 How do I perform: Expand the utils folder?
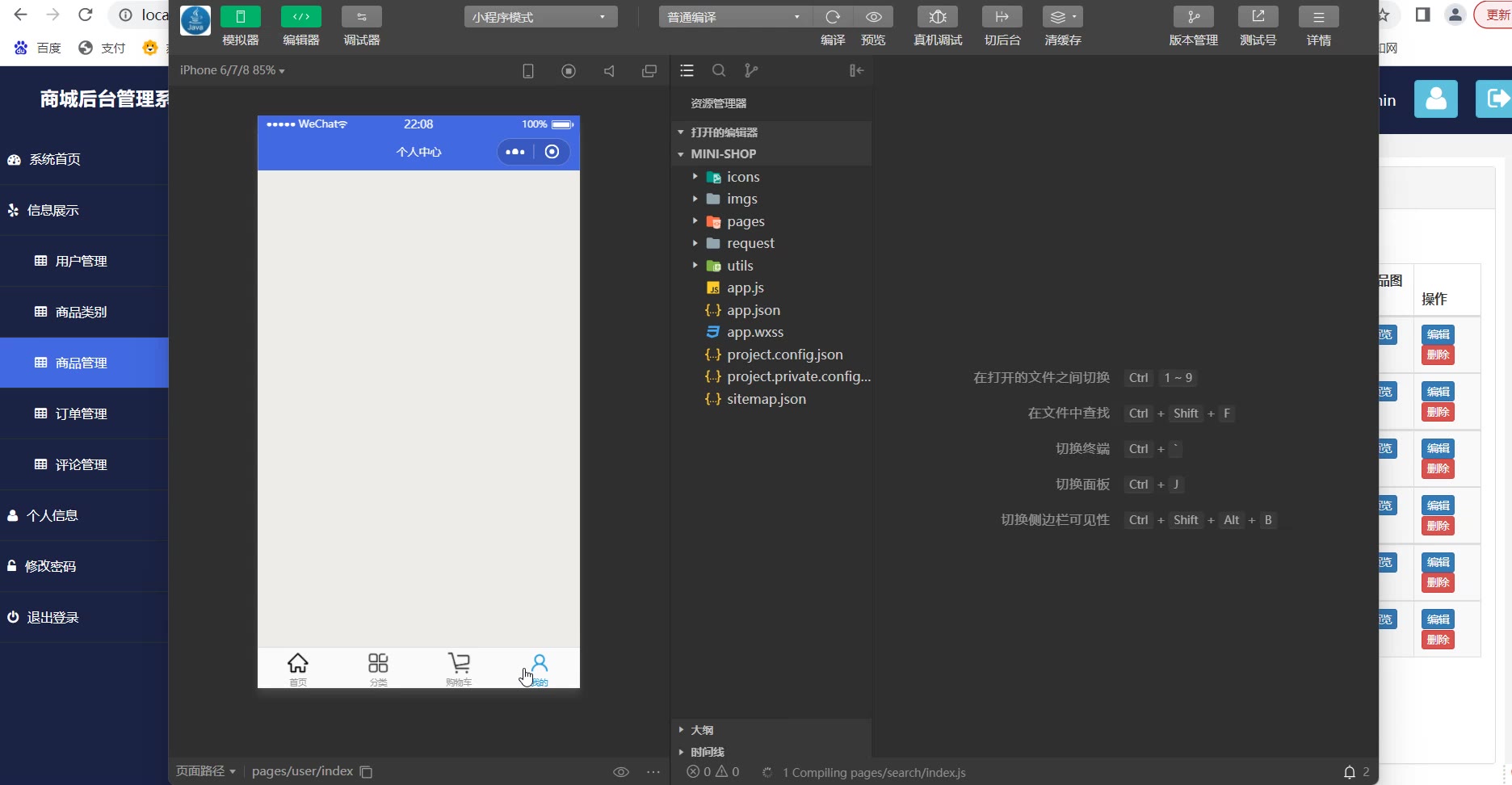point(771,266)
